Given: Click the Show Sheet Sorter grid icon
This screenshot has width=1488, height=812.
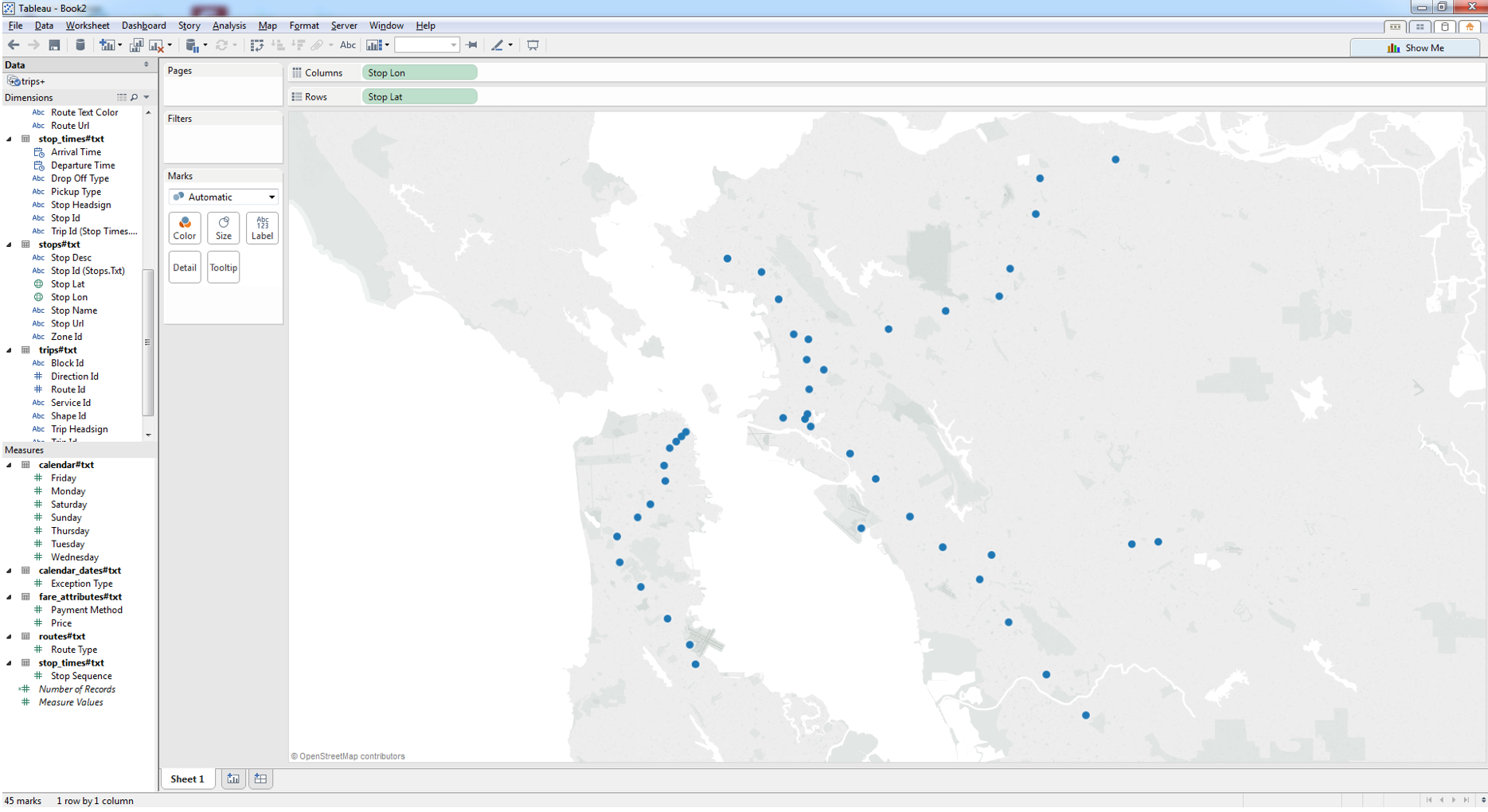Looking at the screenshot, I should tap(1420, 26).
